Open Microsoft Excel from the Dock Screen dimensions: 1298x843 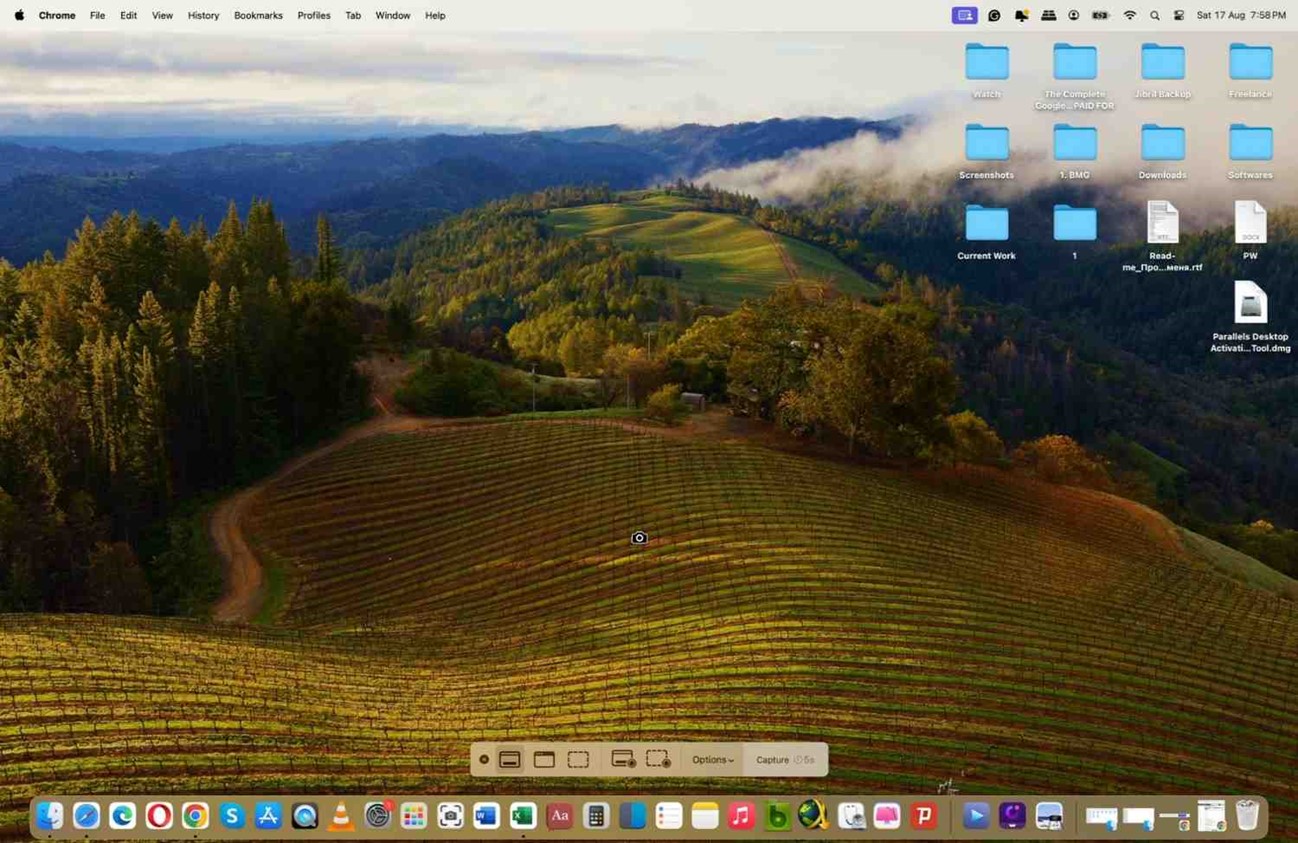tap(523, 816)
